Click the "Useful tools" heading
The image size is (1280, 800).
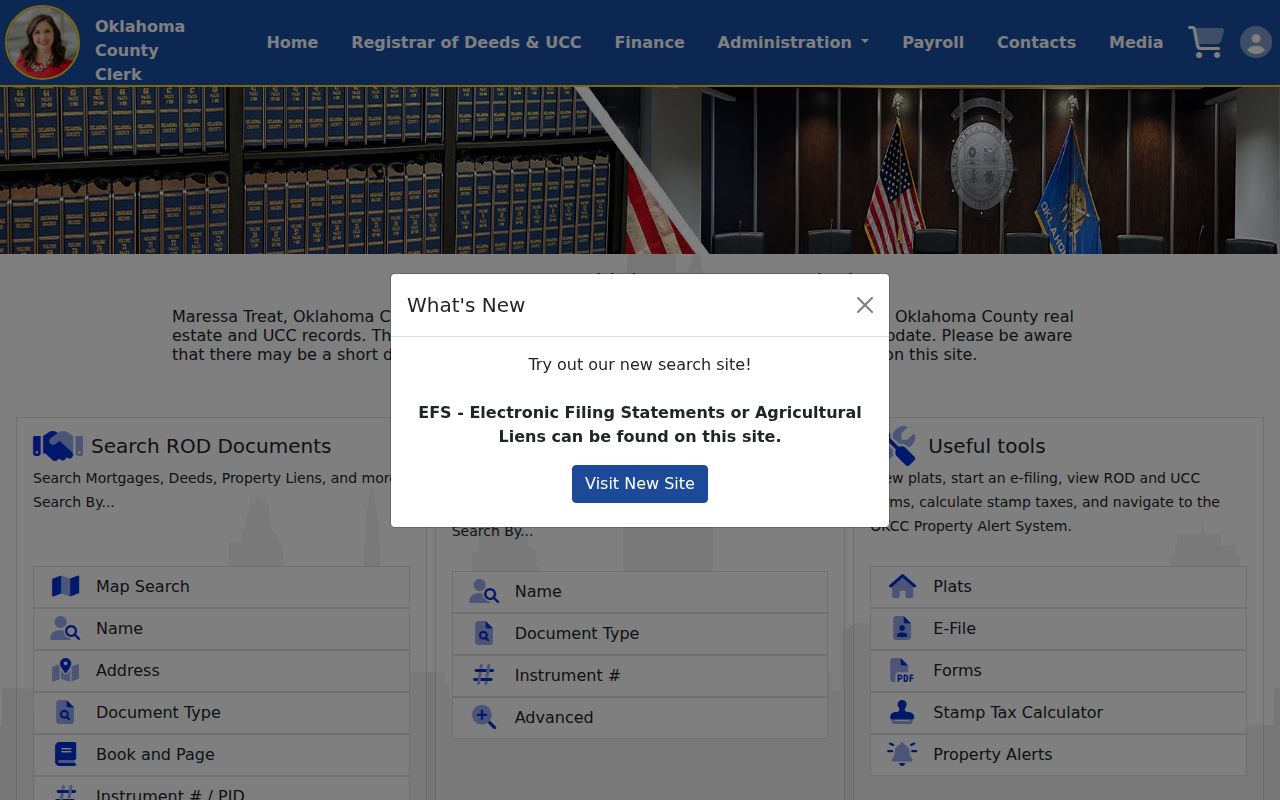(987, 446)
